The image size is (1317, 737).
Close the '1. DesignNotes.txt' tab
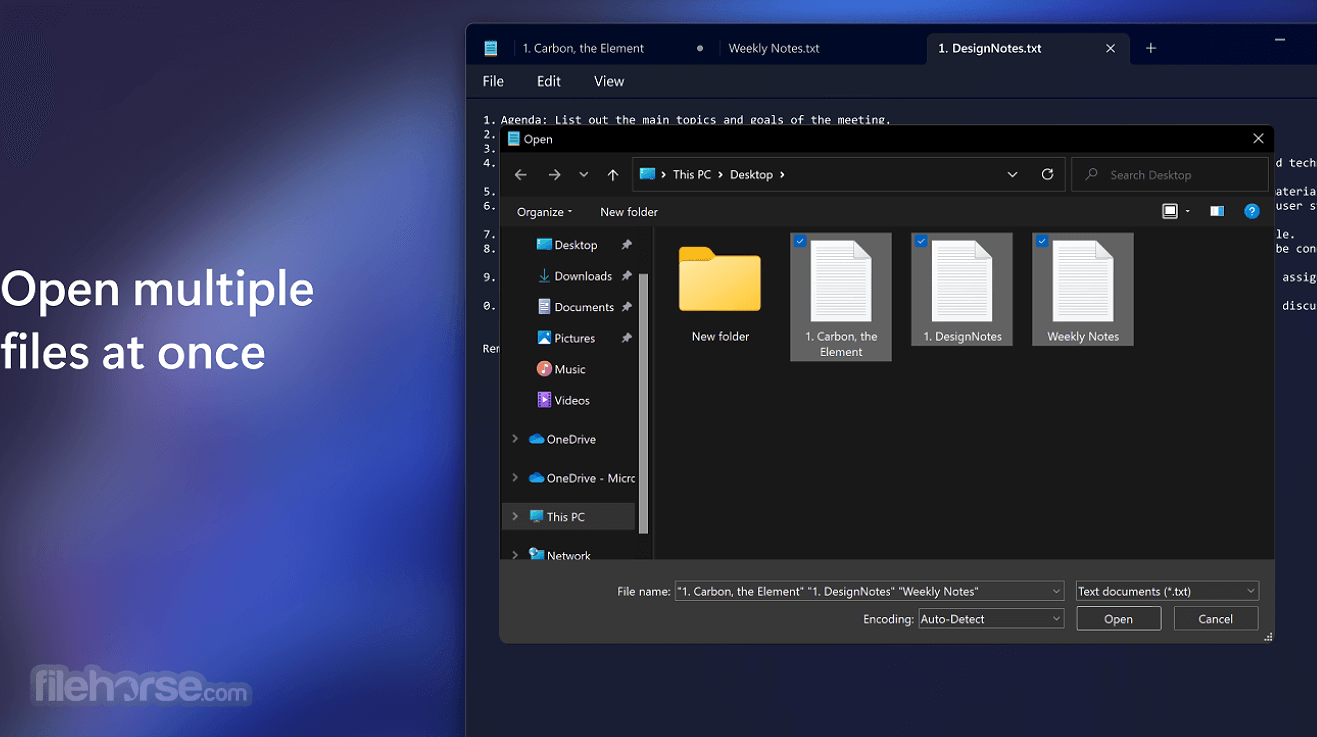point(1110,48)
